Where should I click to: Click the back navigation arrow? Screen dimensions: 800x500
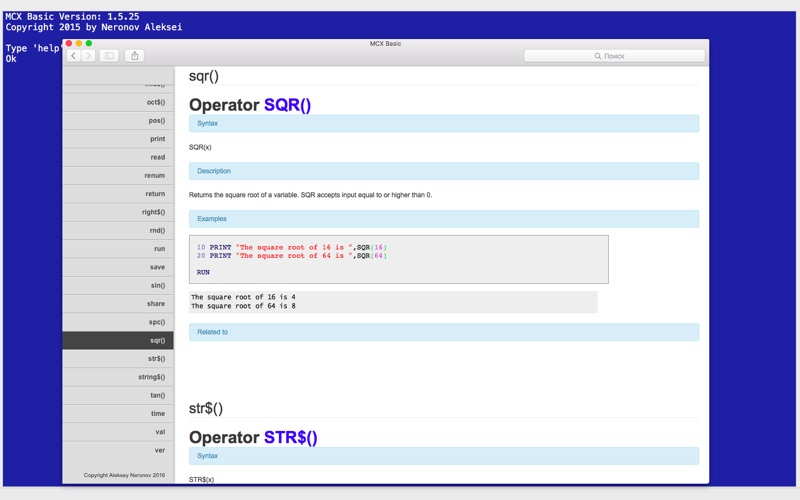(74, 56)
